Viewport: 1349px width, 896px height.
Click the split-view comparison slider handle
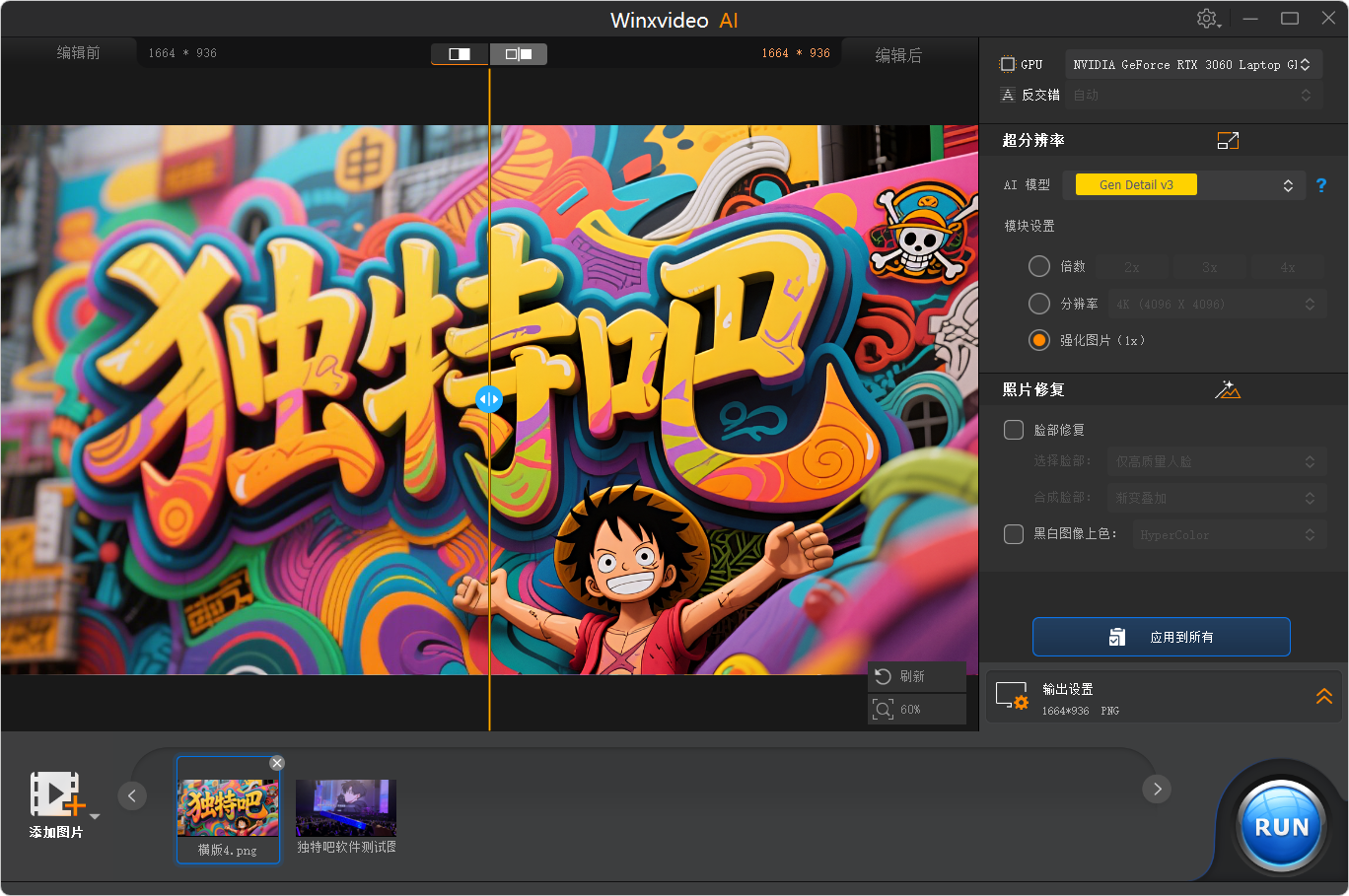pyautogui.click(x=489, y=399)
